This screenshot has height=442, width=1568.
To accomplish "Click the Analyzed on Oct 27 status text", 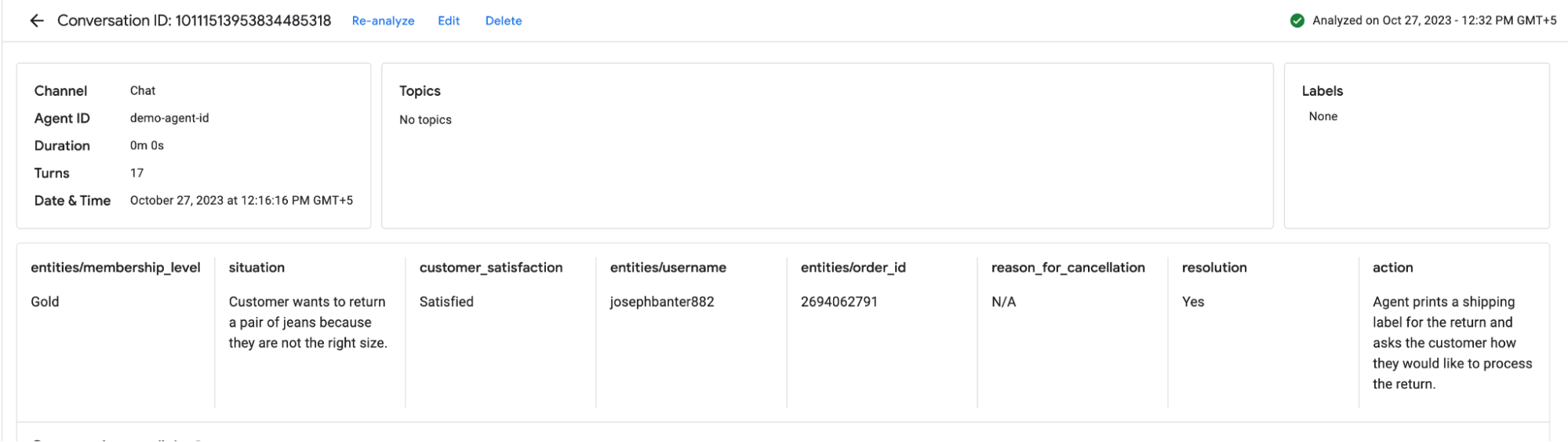I will click(1435, 20).
